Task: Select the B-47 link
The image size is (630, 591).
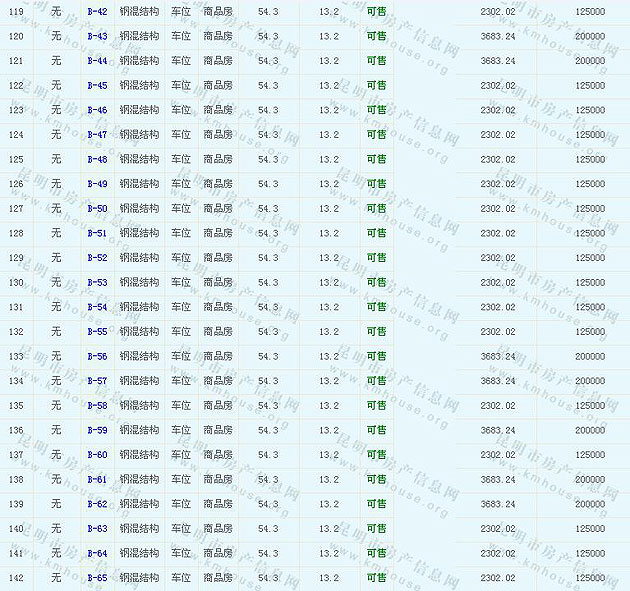Action: point(97,134)
